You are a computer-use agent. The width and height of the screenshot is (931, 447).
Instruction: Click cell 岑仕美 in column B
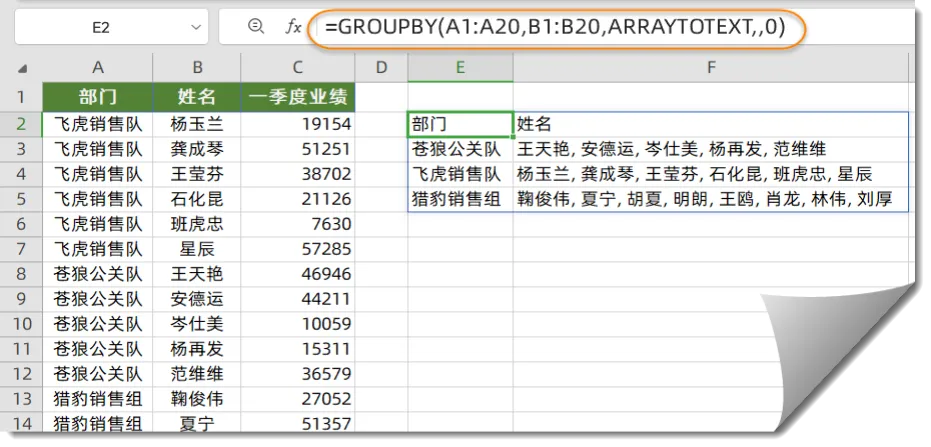coord(197,324)
